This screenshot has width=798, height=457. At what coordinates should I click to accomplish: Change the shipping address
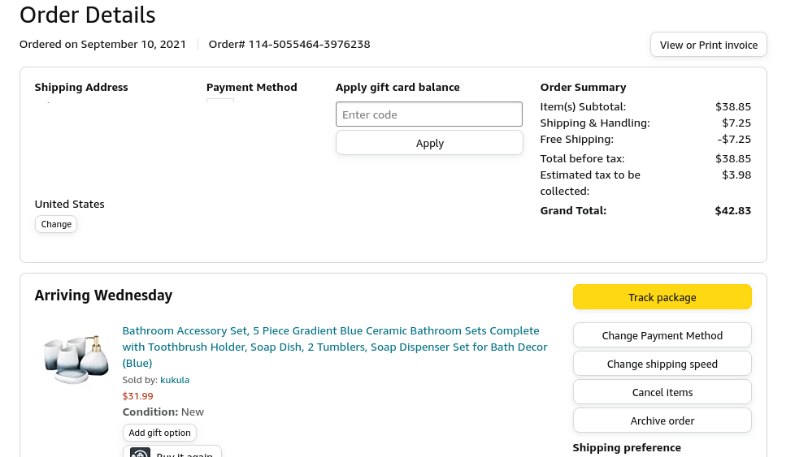pyautogui.click(x=56, y=224)
